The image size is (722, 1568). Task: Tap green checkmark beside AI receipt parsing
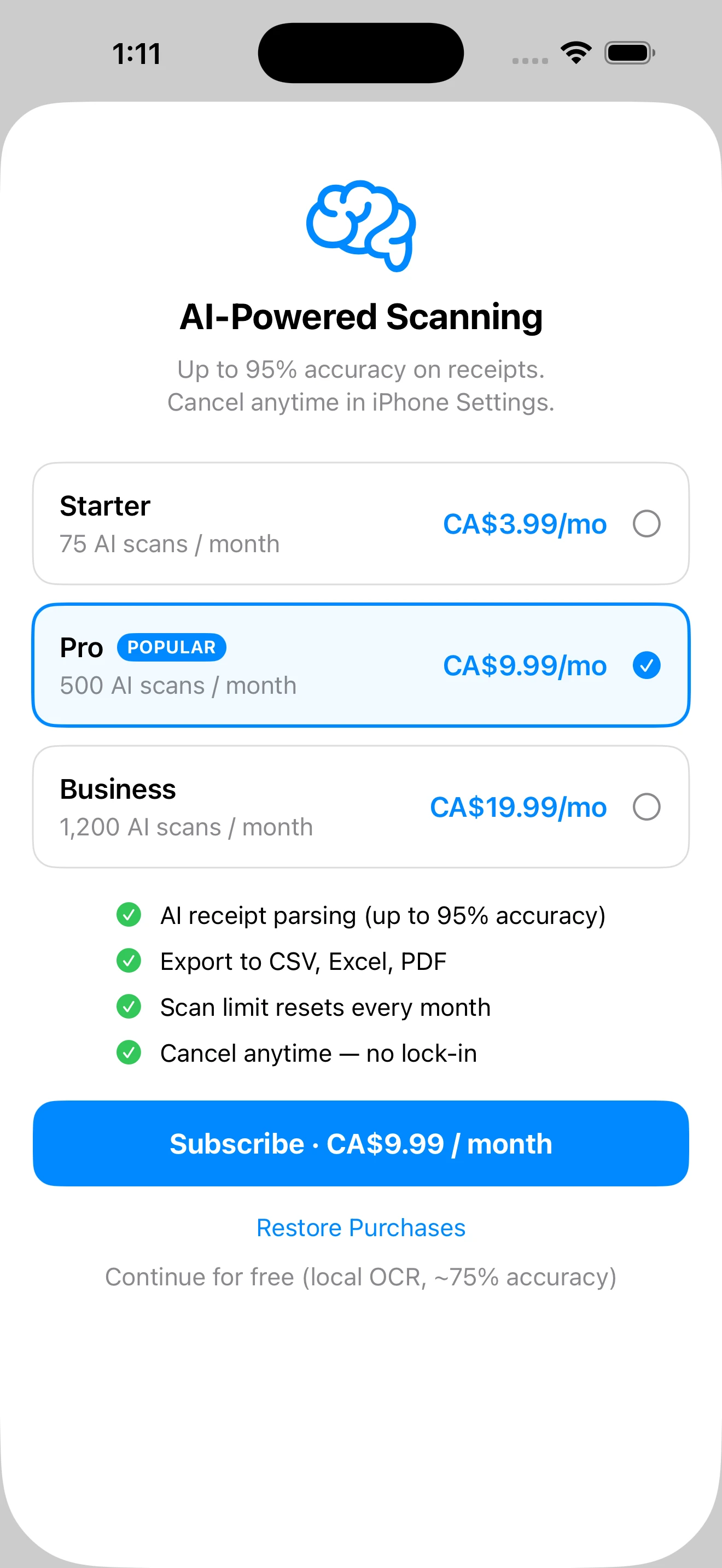tap(129, 914)
